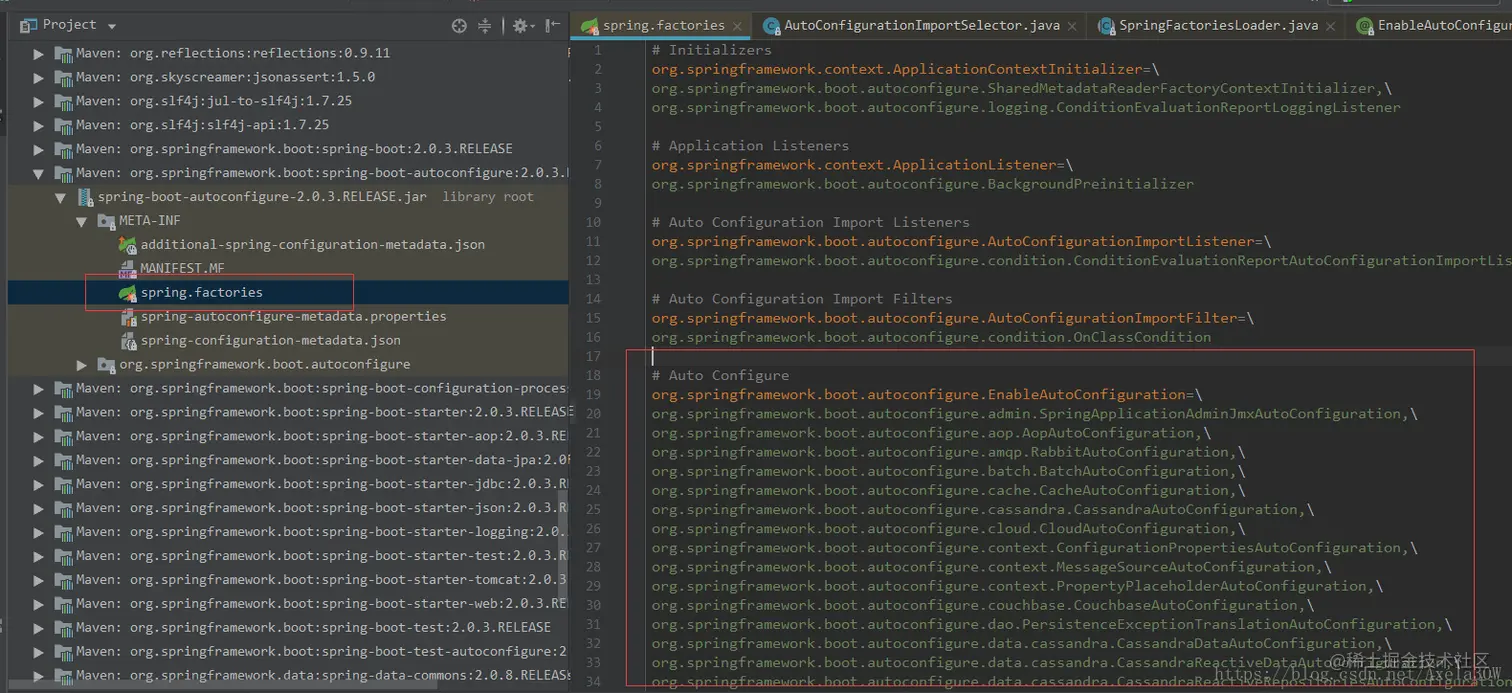The width and height of the screenshot is (1512, 693).
Task: Click the library icon of Maven reflections:0.9.11
Action: pos(63,53)
